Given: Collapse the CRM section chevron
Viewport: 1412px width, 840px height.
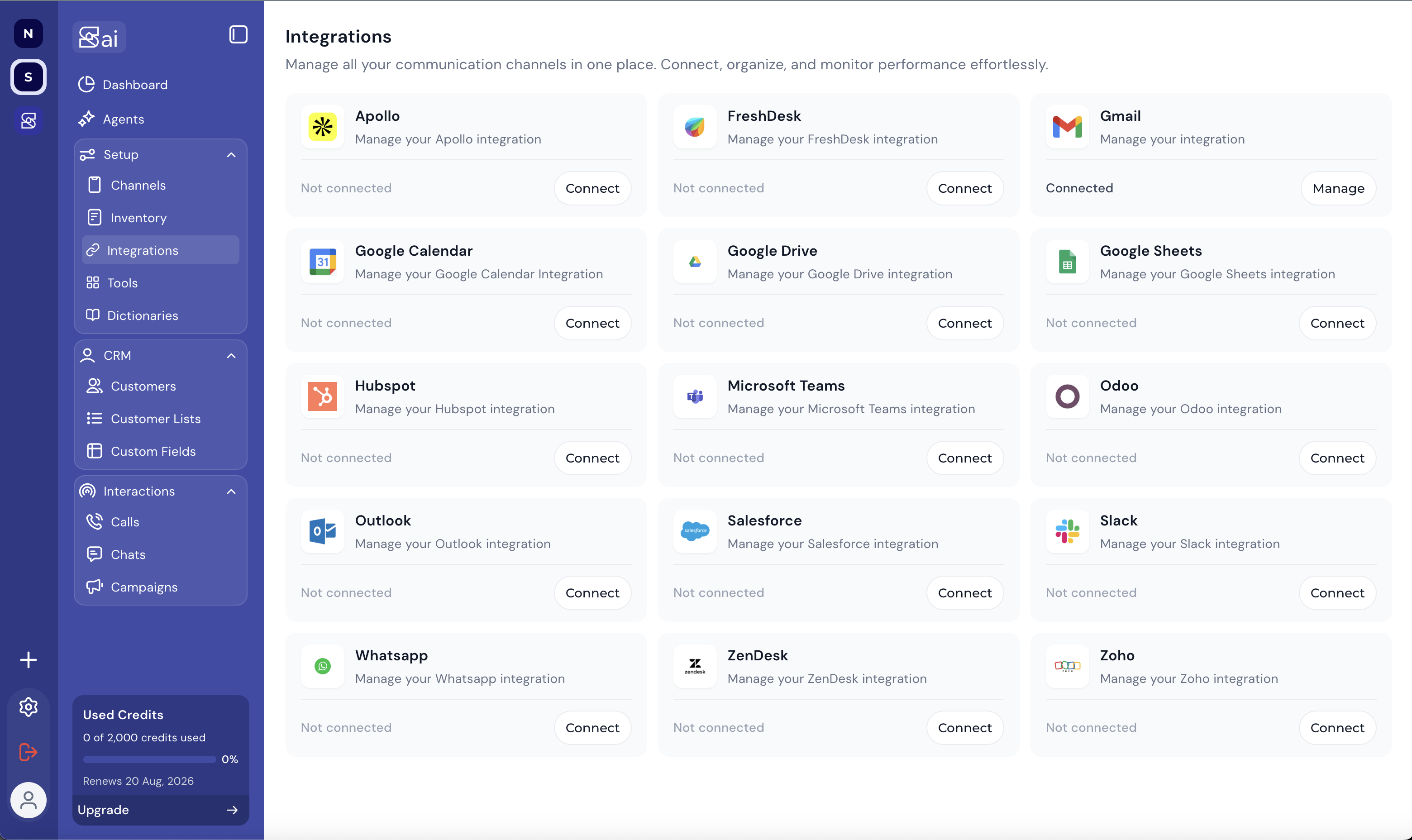Looking at the screenshot, I should coord(231,355).
